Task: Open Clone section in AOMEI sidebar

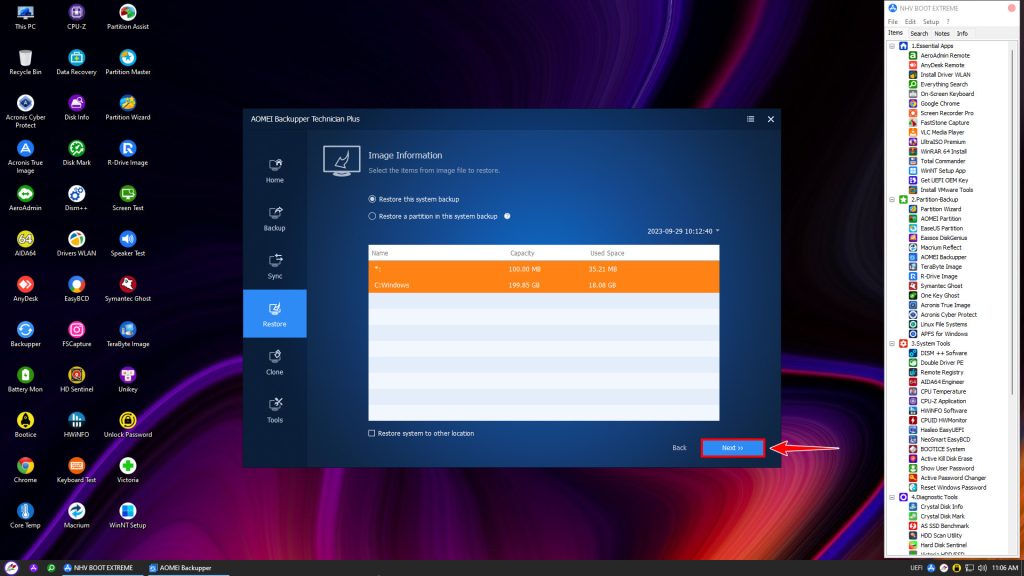Action: [x=274, y=362]
